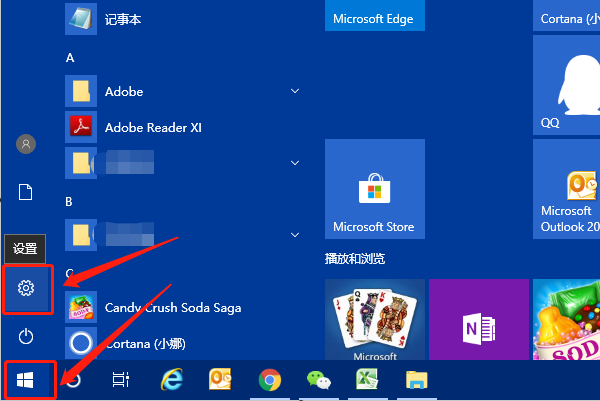Image resolution: width=600 pixels, height=401 pixels.
Task: Launch Adobe Reader XI
Action: point(182,127)
